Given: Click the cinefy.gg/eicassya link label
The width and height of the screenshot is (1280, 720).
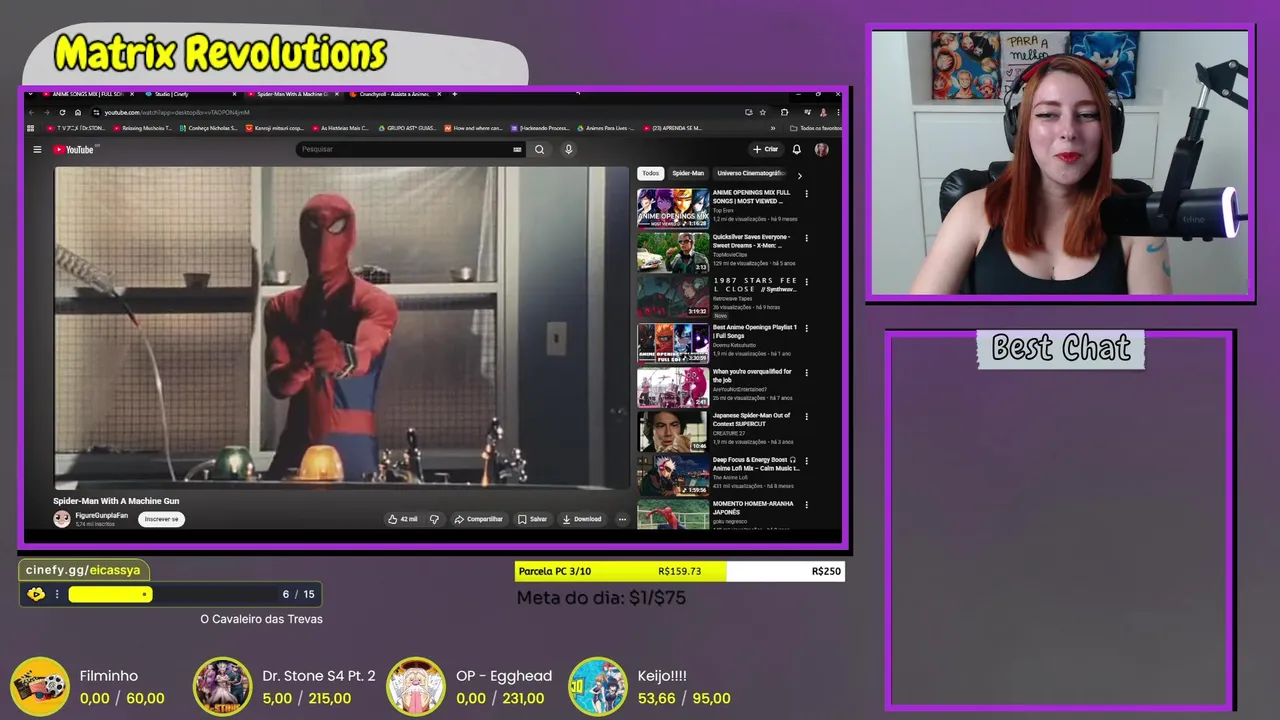Looking at the screenshot, I should (84, 570).
